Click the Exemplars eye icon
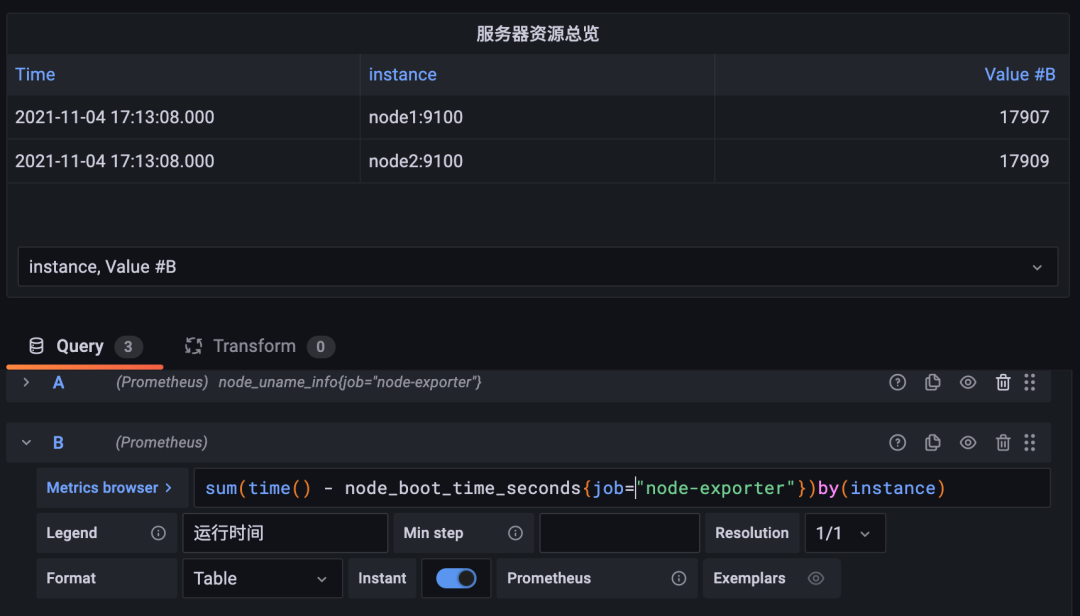This screenshot has height=616, width=1080. point(815,578)
